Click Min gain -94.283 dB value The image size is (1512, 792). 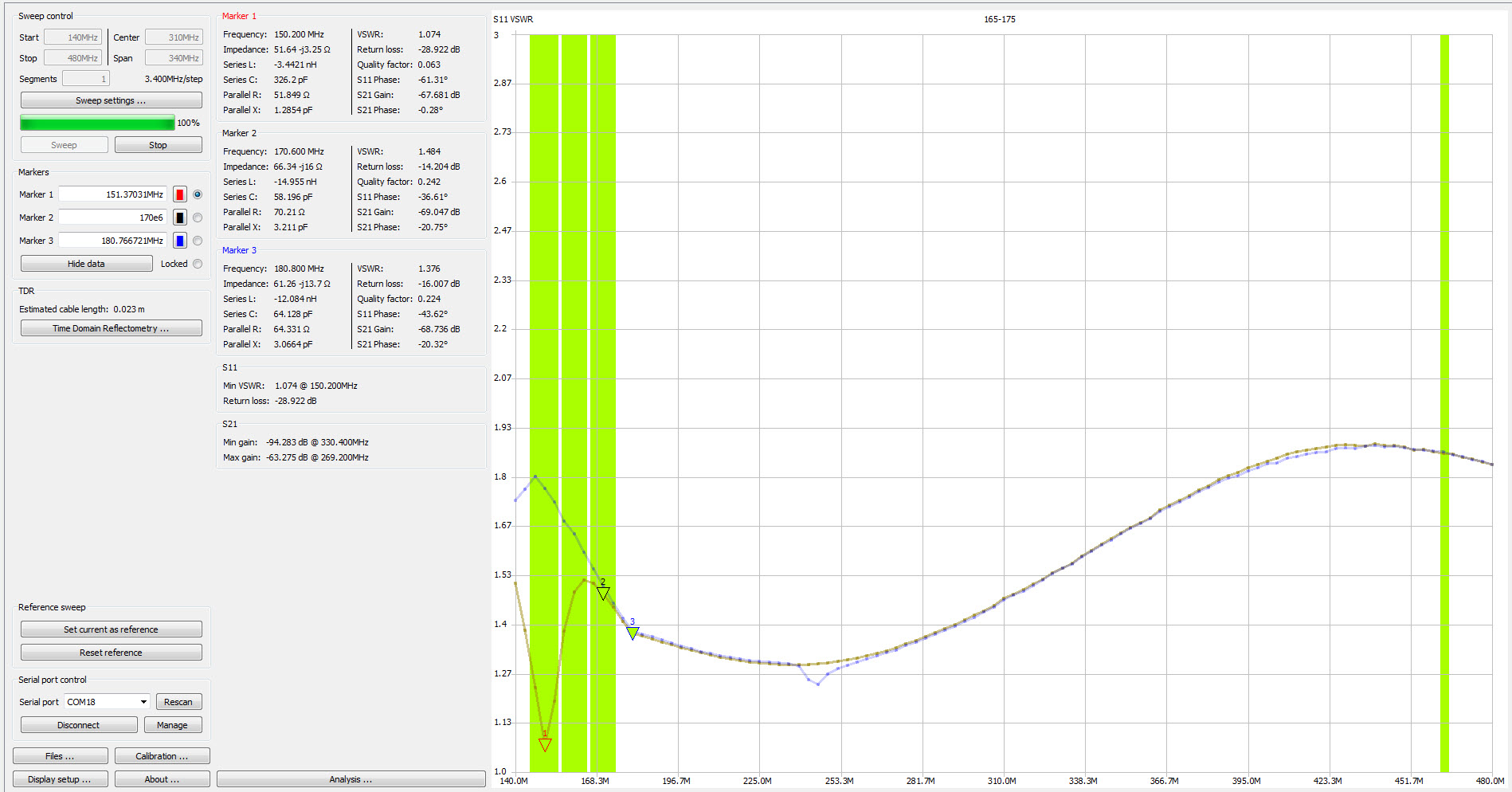tap(317, 442)
